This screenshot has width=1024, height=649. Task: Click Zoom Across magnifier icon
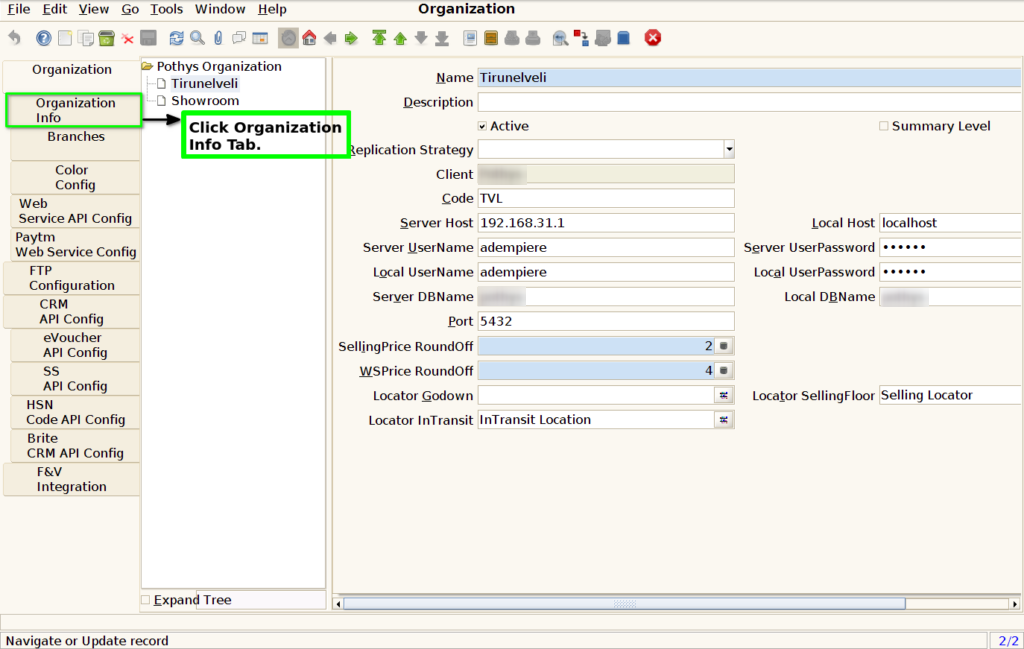(560, 38)
